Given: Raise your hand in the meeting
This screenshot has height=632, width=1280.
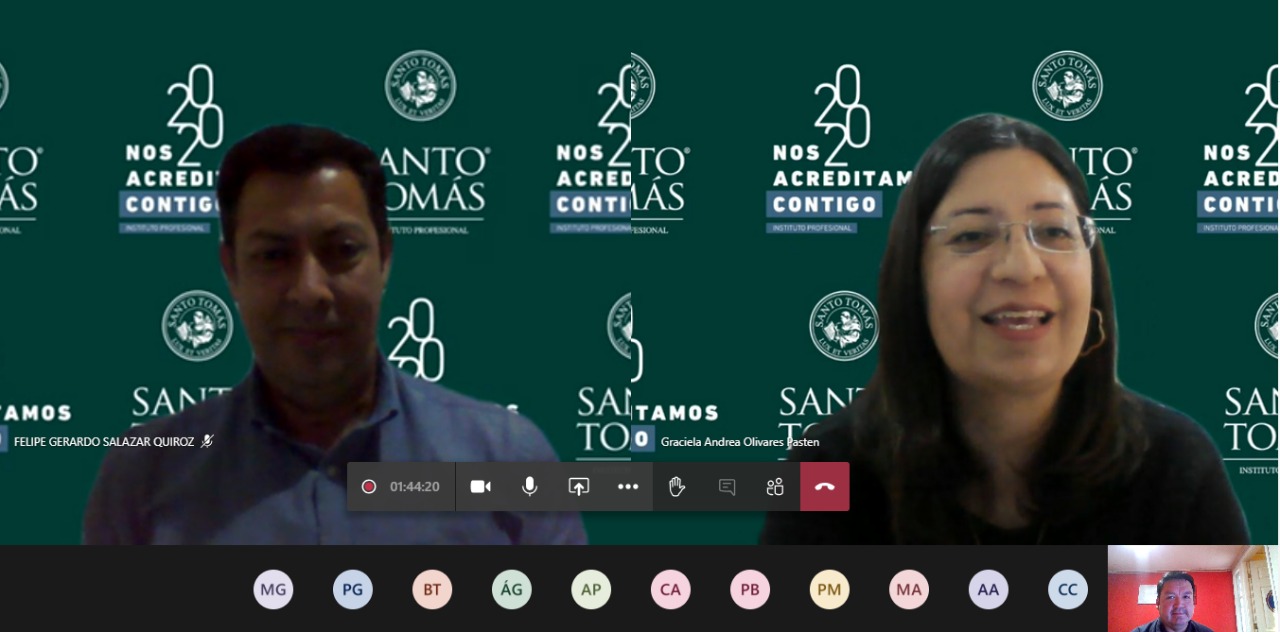Looking at the screenshot, I should 677,487.
